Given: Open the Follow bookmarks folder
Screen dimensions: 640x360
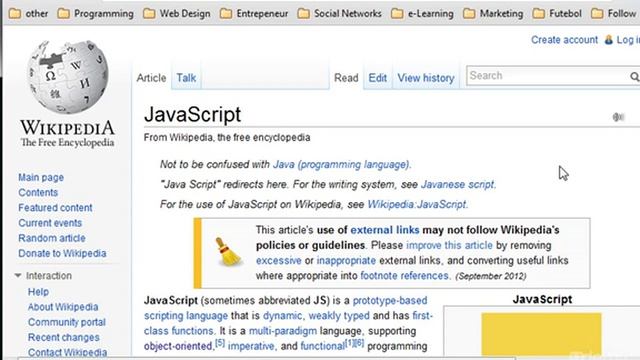Looking at the screenshot, I should [614, 13].
